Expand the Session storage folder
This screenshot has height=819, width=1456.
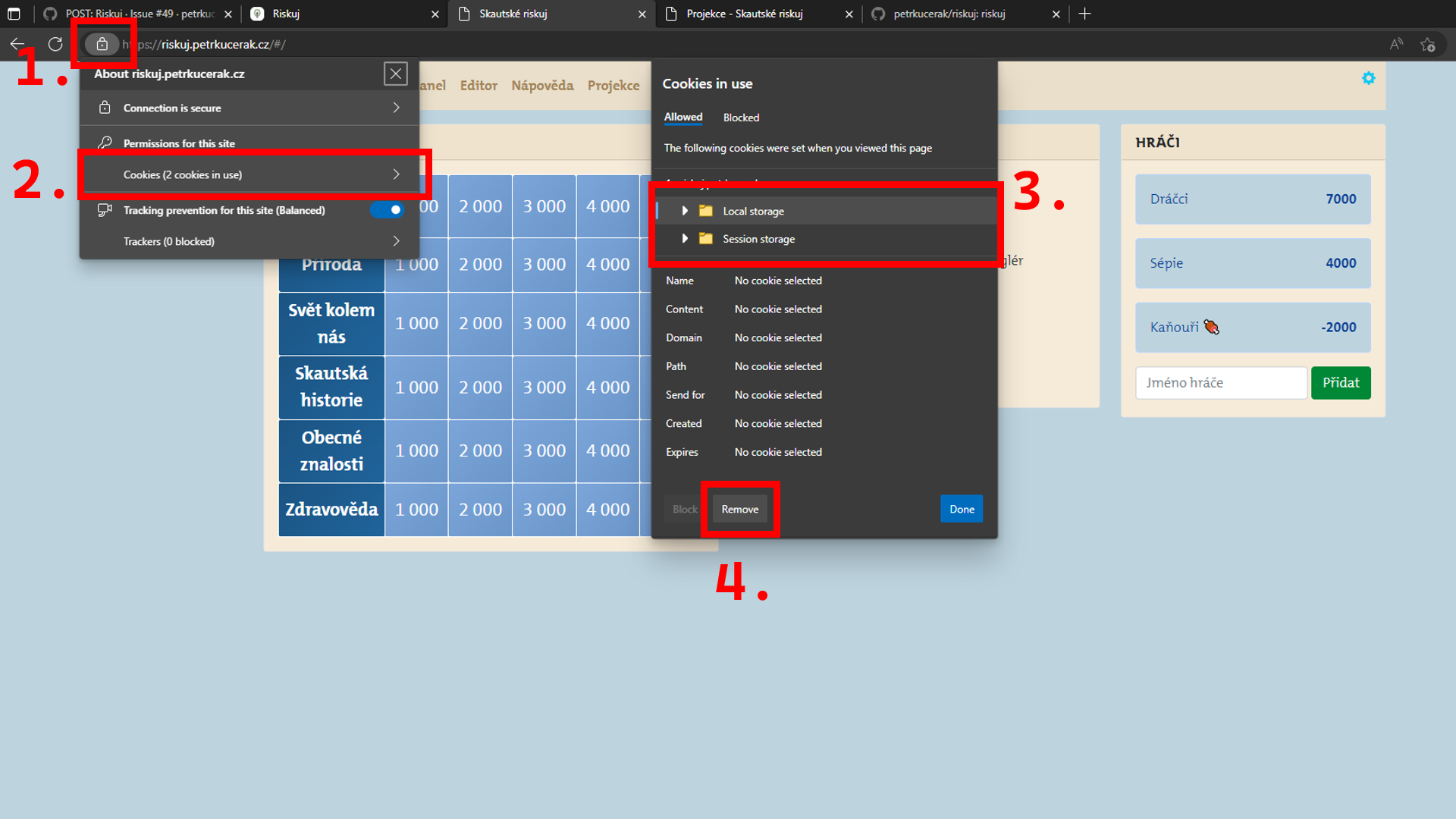pos(685,239)
